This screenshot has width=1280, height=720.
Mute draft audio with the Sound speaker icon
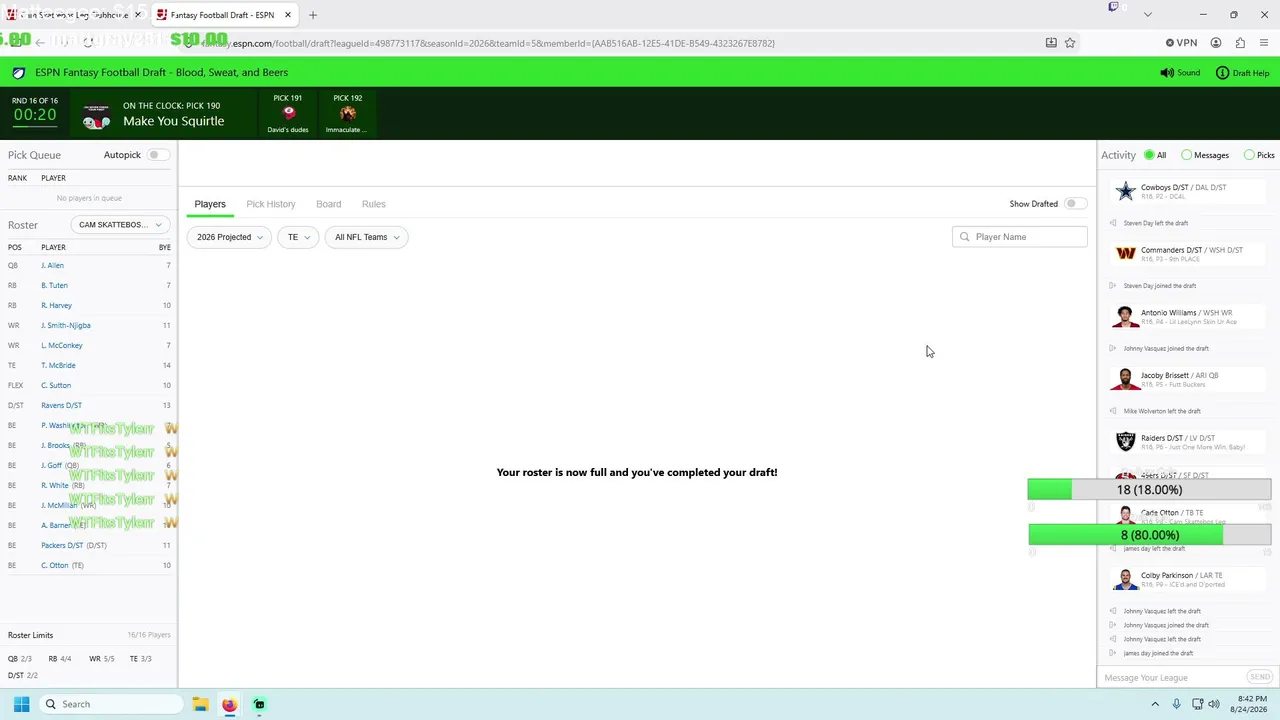click(x=1166, y=73)
